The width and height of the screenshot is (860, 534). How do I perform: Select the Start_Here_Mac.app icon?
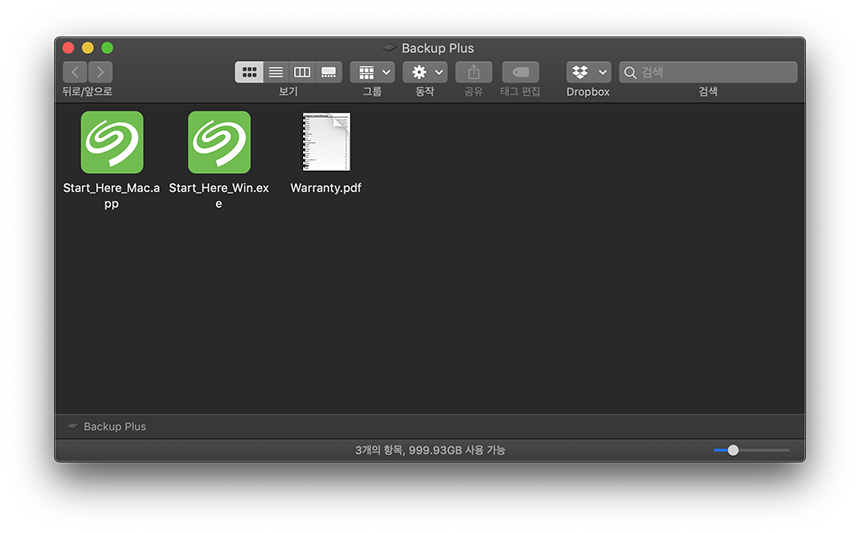[x=112, y=143]
